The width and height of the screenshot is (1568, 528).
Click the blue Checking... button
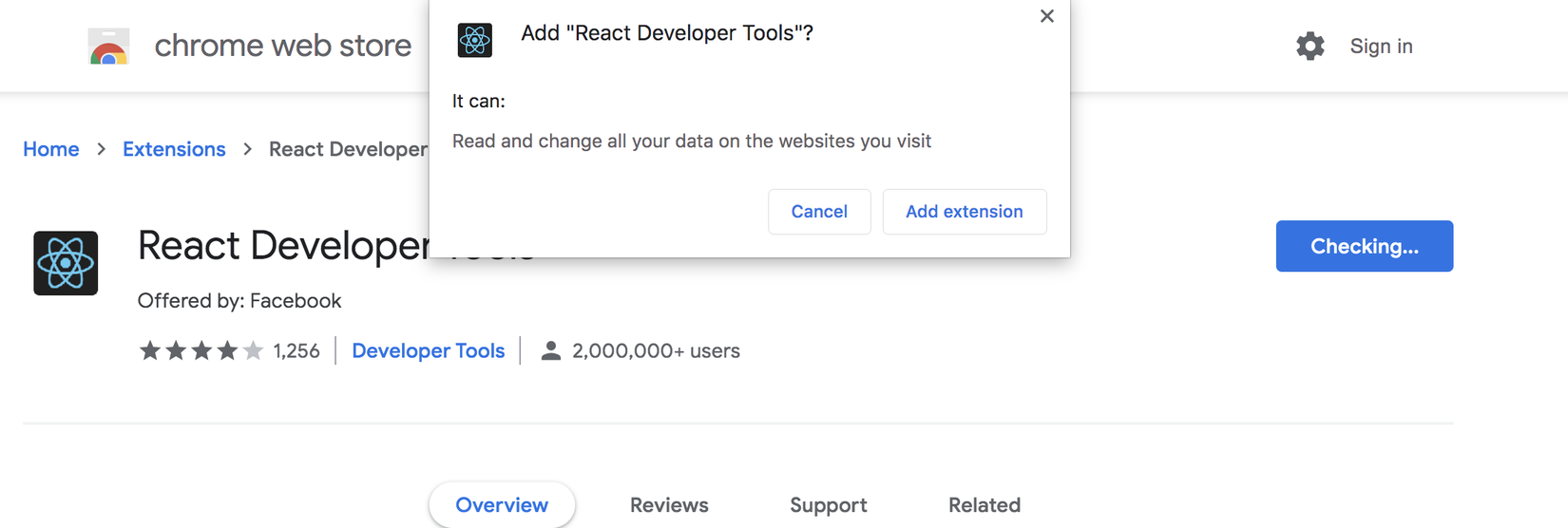(1364, 246)
